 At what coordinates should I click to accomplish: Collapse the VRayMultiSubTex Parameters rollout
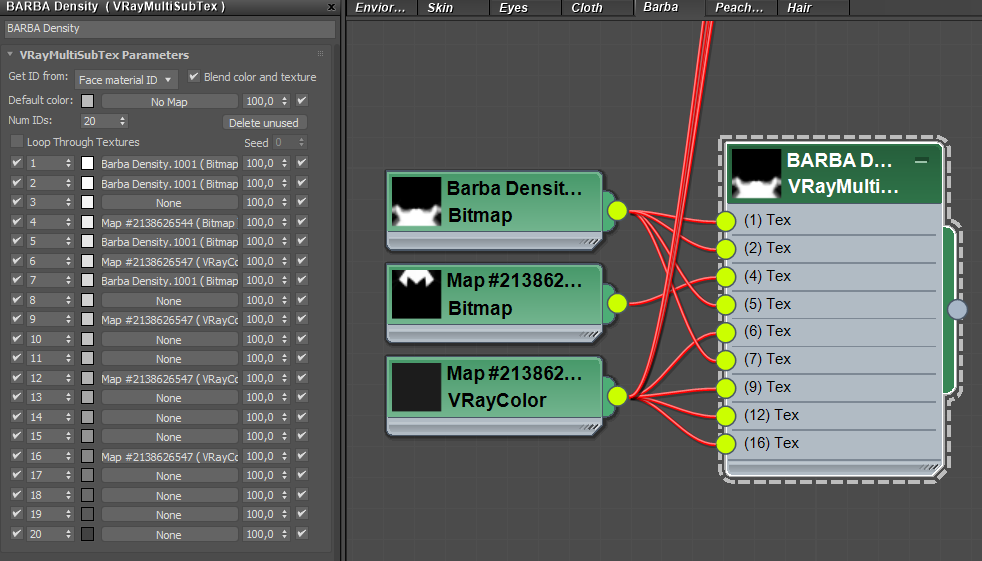[11, 55]
